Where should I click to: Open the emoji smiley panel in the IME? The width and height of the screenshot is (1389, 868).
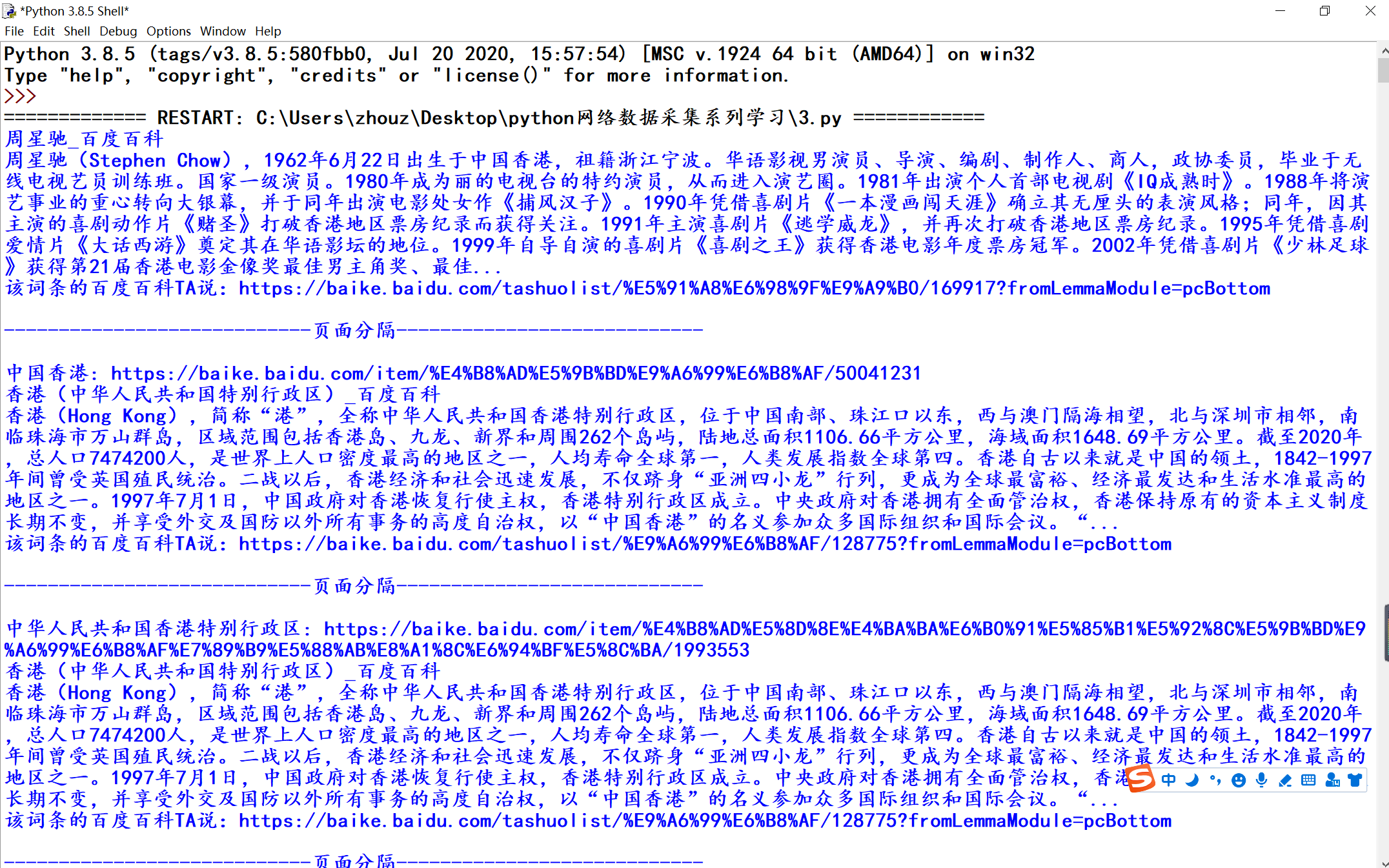tap(1238, 780)
